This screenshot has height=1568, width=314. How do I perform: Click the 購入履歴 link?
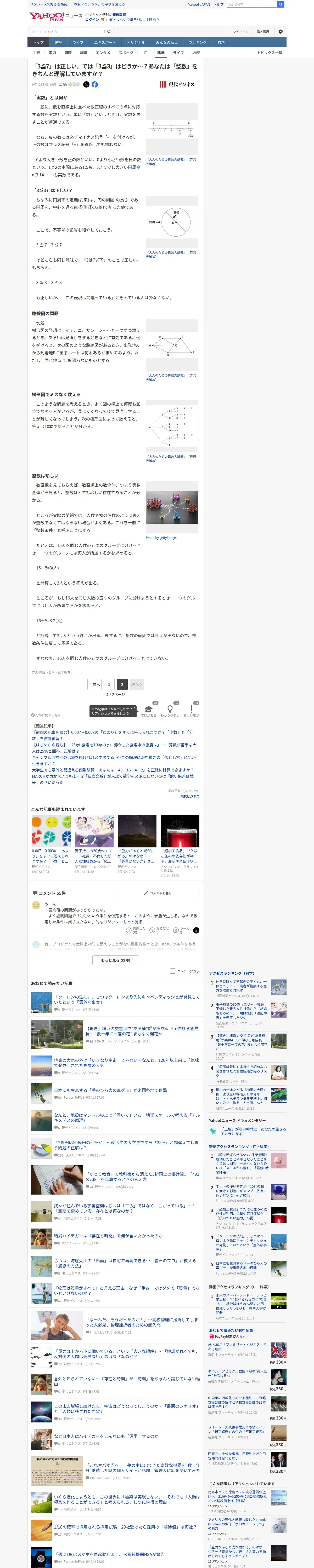(263, 32)
